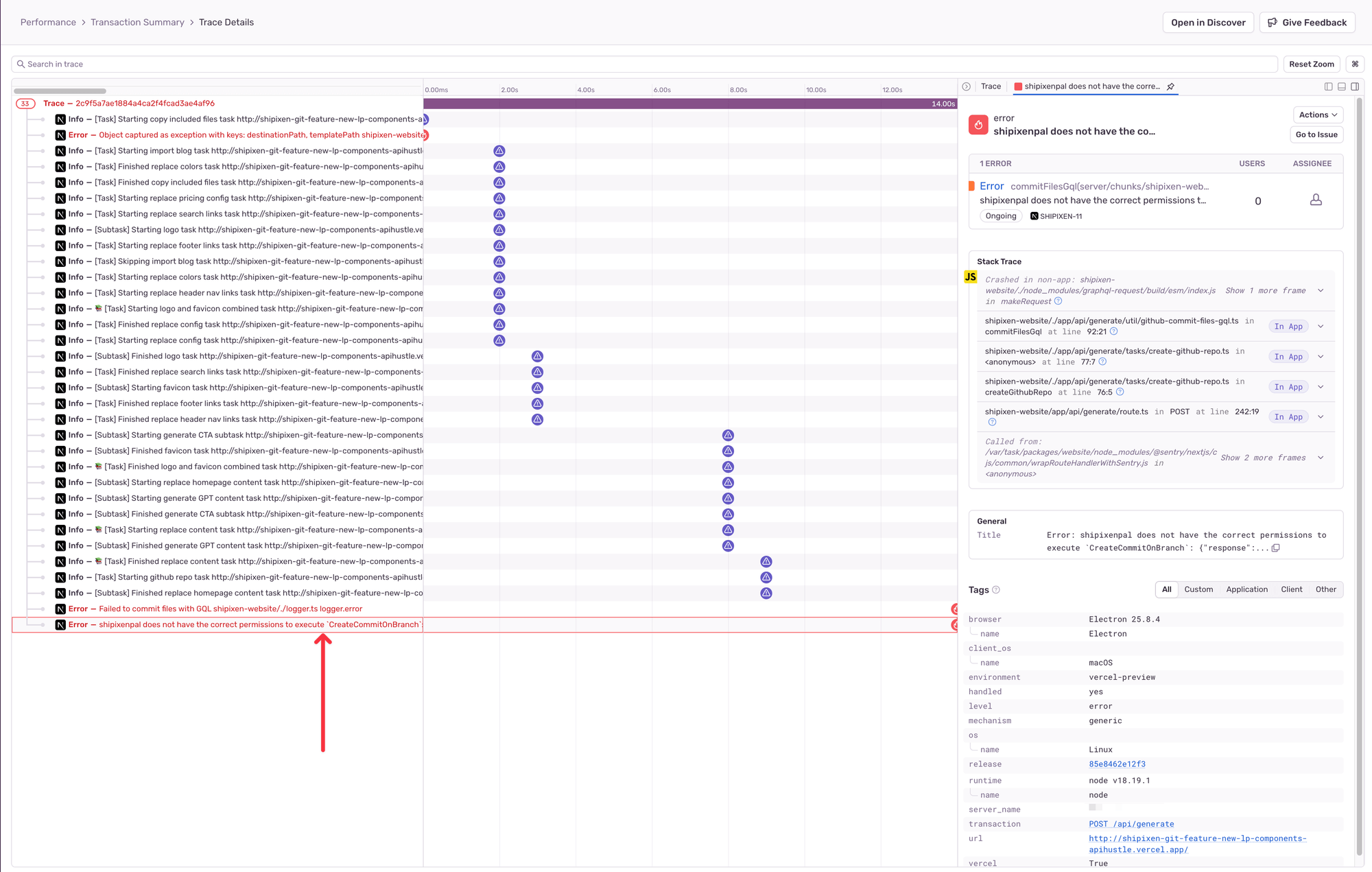Click the keyboard shortcuts icon beside Reset Zoom

1355,64
